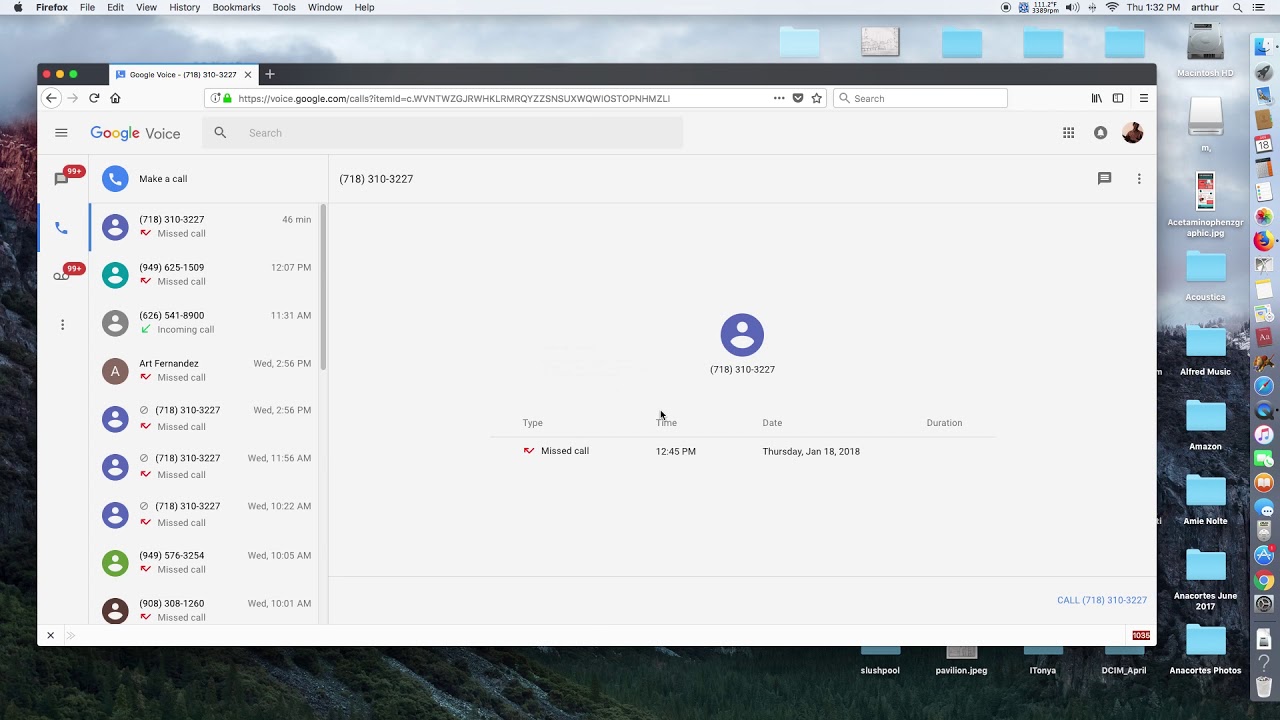The image size is (1280, 720).
Task: Open the Google Voice main menu hamburger
Action: (61, 133)
